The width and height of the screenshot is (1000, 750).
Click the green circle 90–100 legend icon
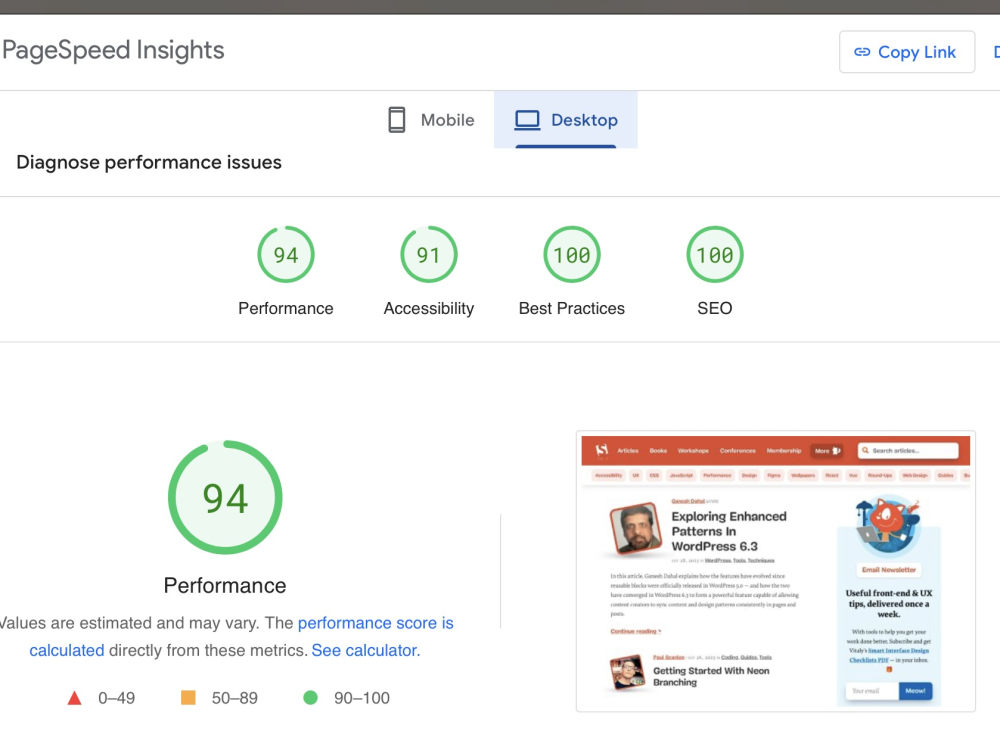click(x=311, y=698)
